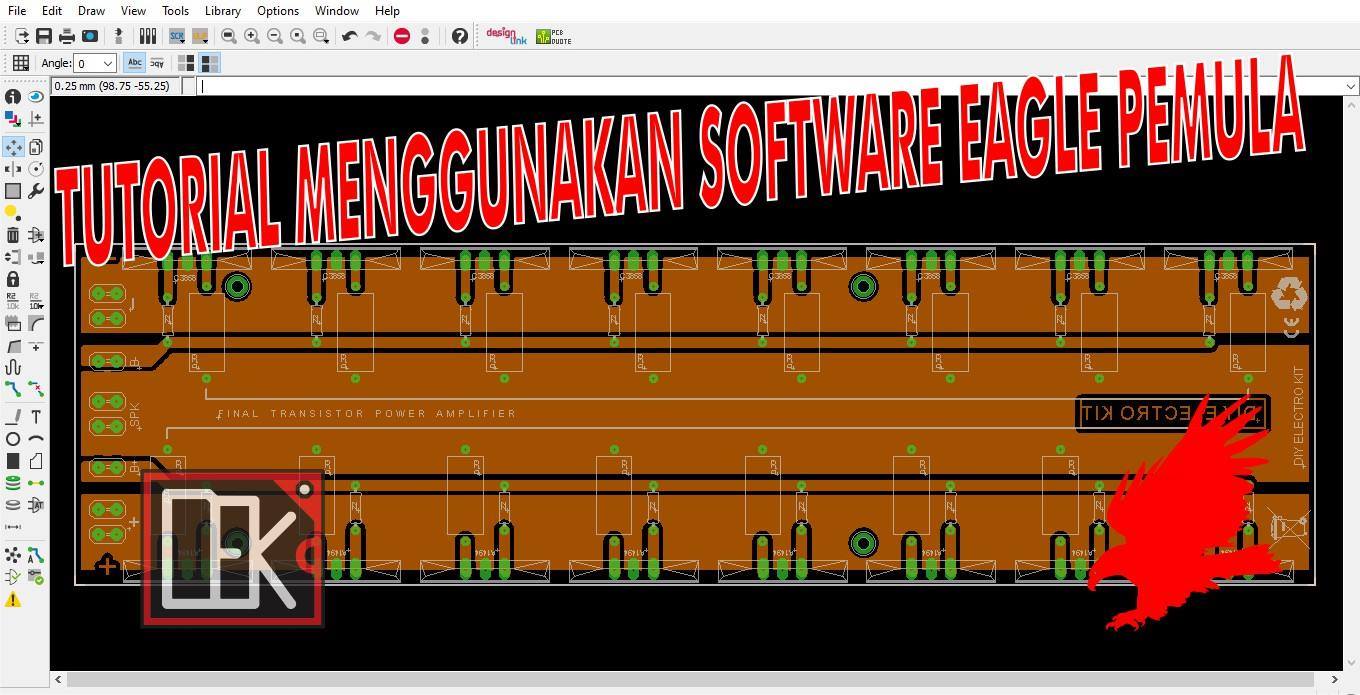Select the Dimension tool

click(x=13, y=527)
